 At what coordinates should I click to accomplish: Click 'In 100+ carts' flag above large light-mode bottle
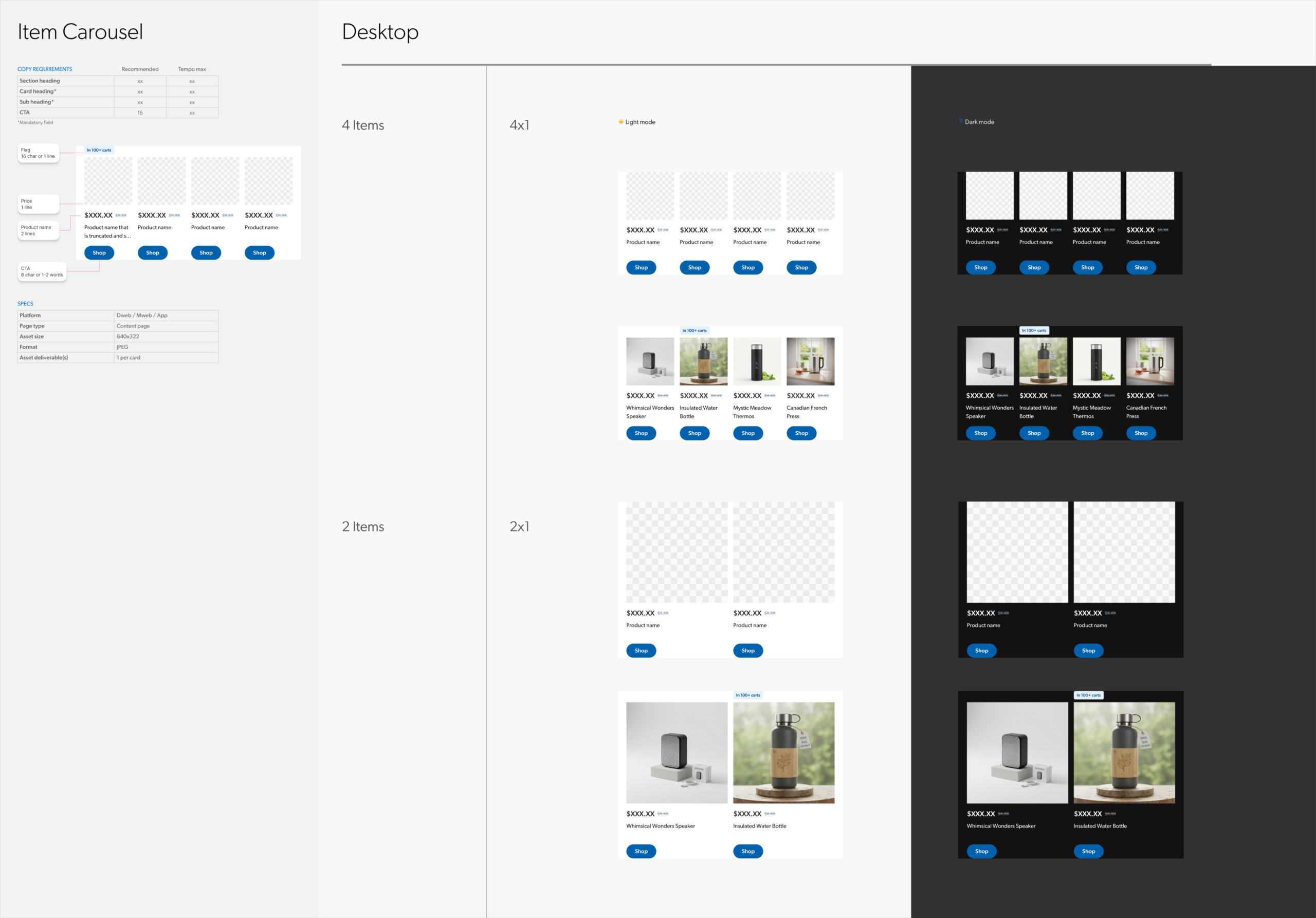pyautogui.click(x=747, y=695)
